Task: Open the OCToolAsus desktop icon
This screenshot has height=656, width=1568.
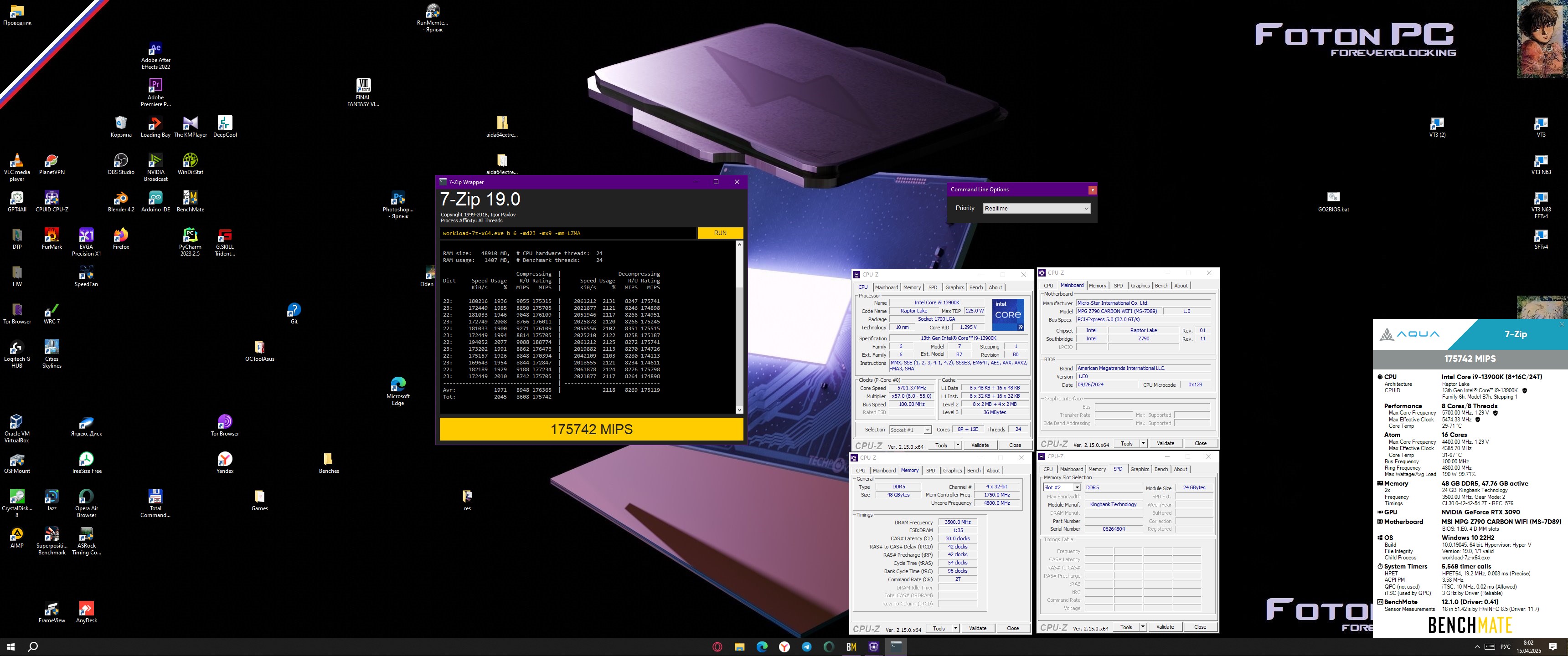Action: 259,350
